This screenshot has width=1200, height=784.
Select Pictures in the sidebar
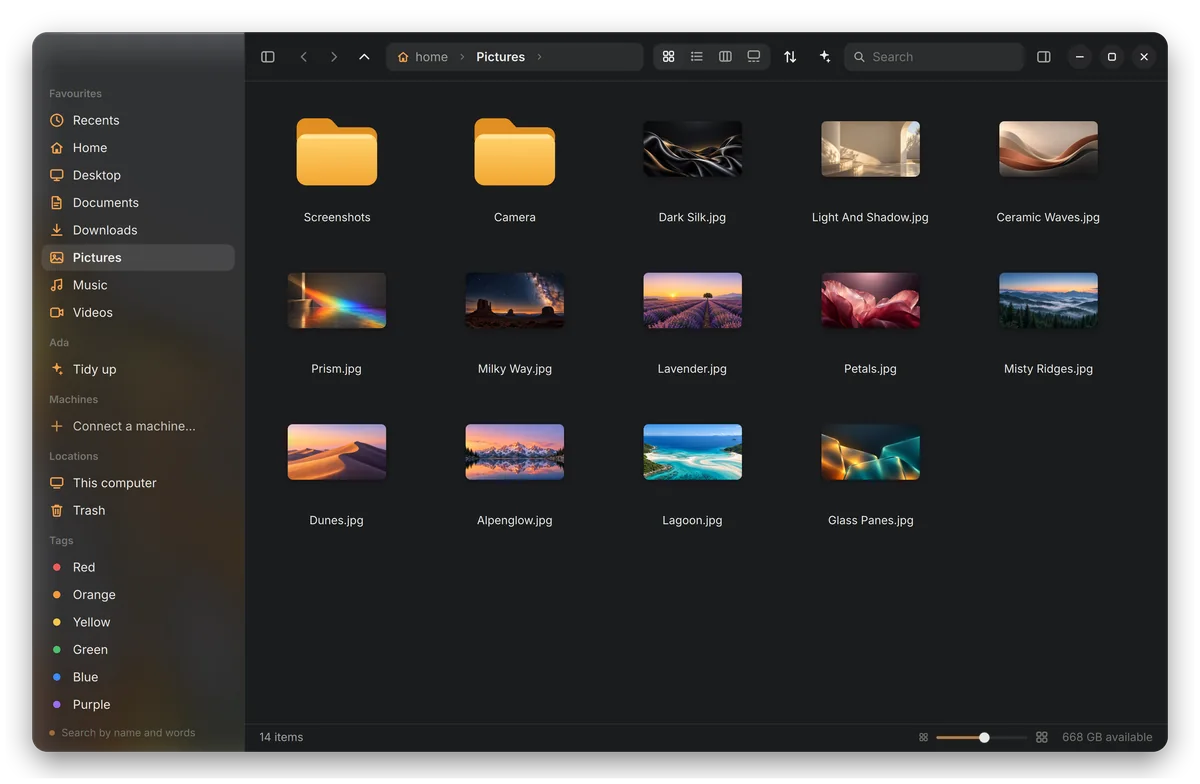(x=138, y=257)
